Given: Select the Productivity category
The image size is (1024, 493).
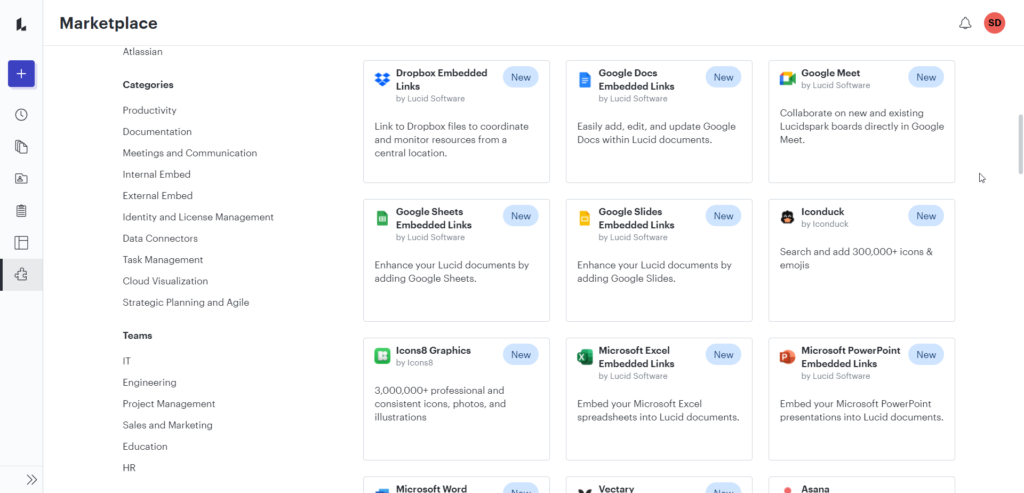Looking at the screenshot, I should coord(150,110).
